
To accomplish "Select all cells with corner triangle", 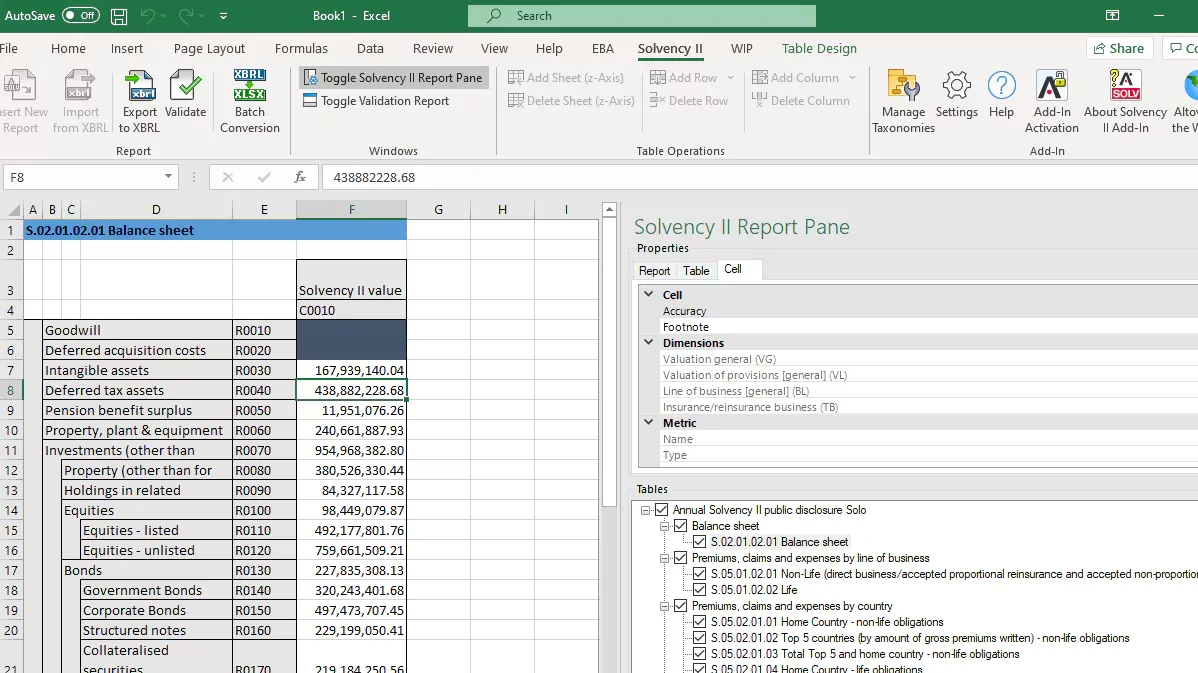I will point(14,209).
